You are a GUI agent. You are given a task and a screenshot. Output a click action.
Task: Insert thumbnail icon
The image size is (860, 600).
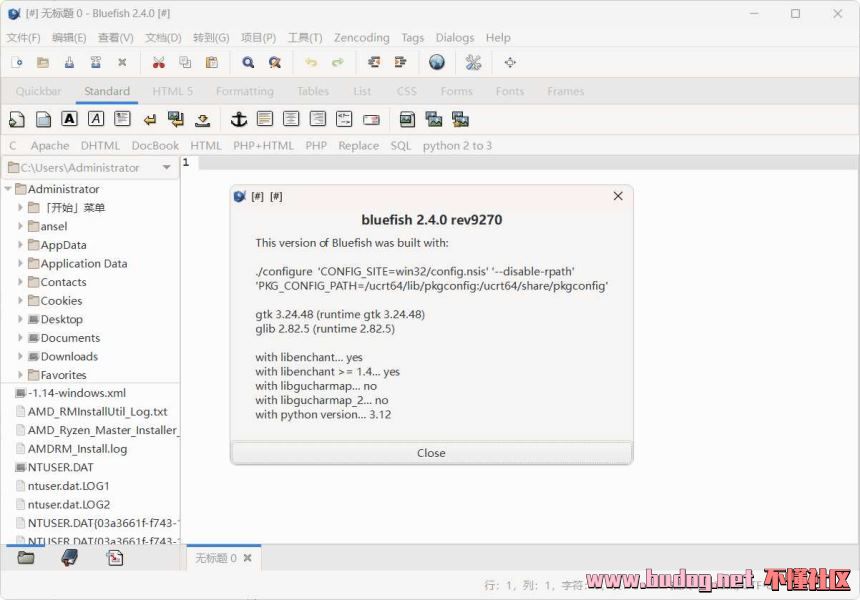tap(434, 119)
